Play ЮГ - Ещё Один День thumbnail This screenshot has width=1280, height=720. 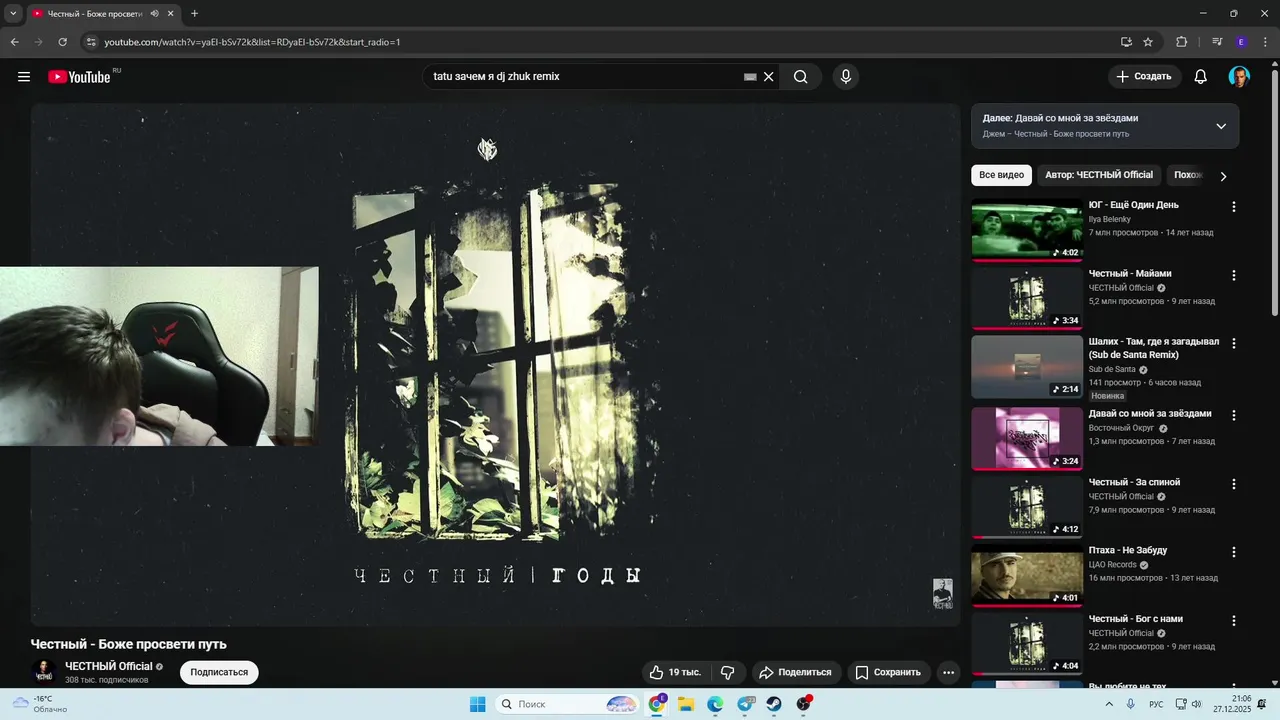(1027, 230)
